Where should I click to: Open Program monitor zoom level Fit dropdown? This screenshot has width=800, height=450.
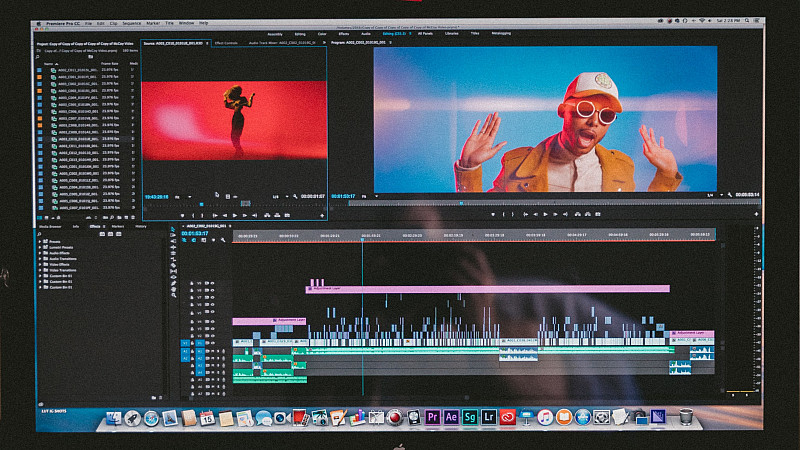coord(370,196)
